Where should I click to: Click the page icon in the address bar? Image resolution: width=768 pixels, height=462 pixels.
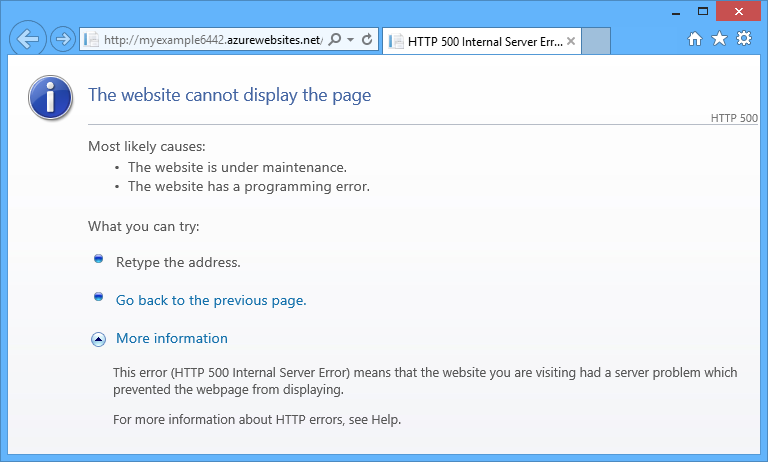(x=92, y=40)
